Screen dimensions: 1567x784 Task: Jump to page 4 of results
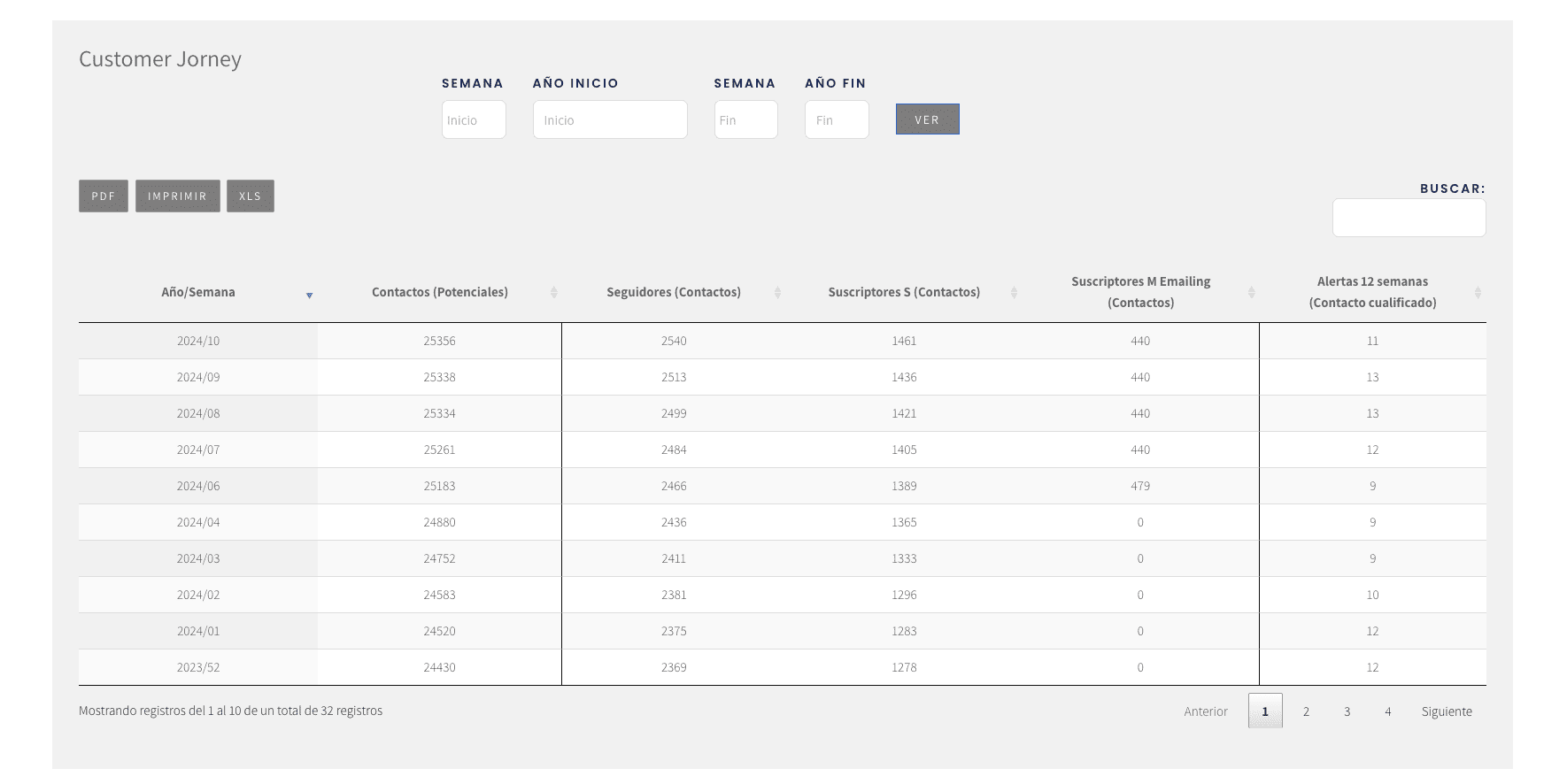pos(1387,711)
